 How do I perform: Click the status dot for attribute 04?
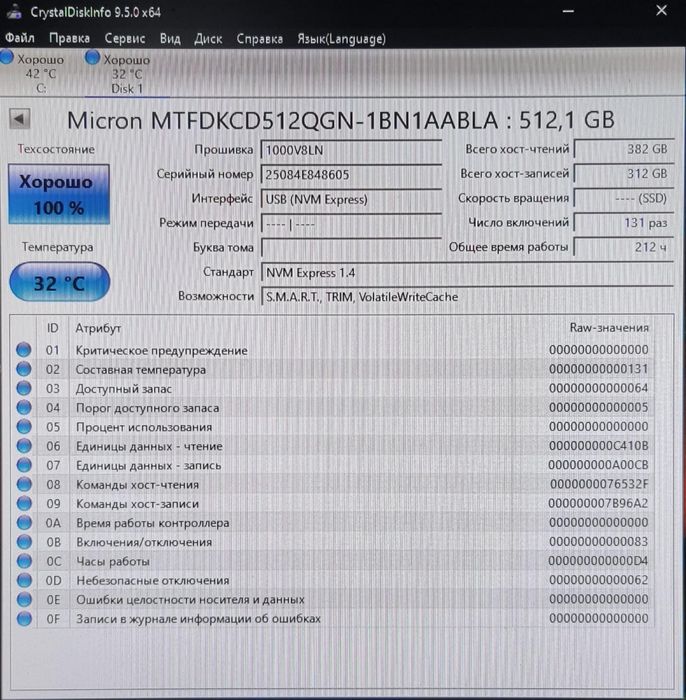point(24,407)
